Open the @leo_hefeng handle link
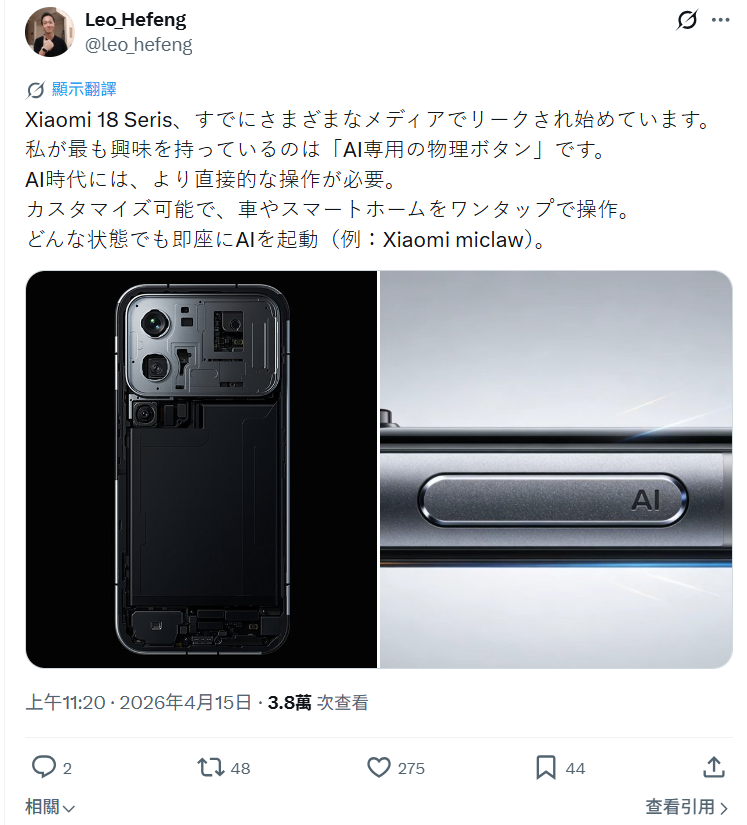747x825 pixels. 139,45
